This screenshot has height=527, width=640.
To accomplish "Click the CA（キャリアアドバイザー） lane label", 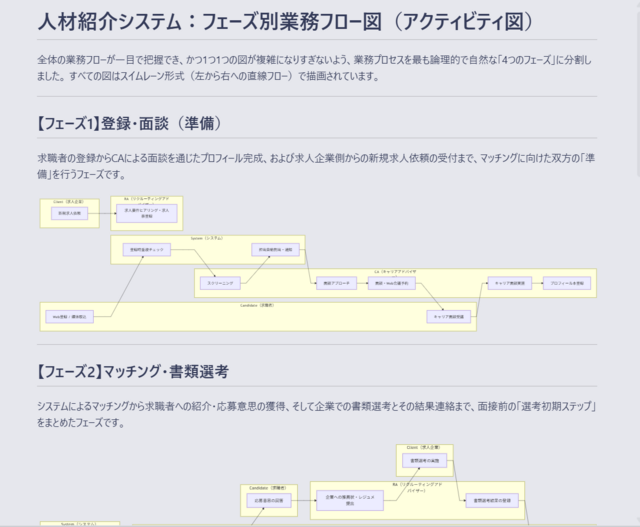I will point(395,272).
